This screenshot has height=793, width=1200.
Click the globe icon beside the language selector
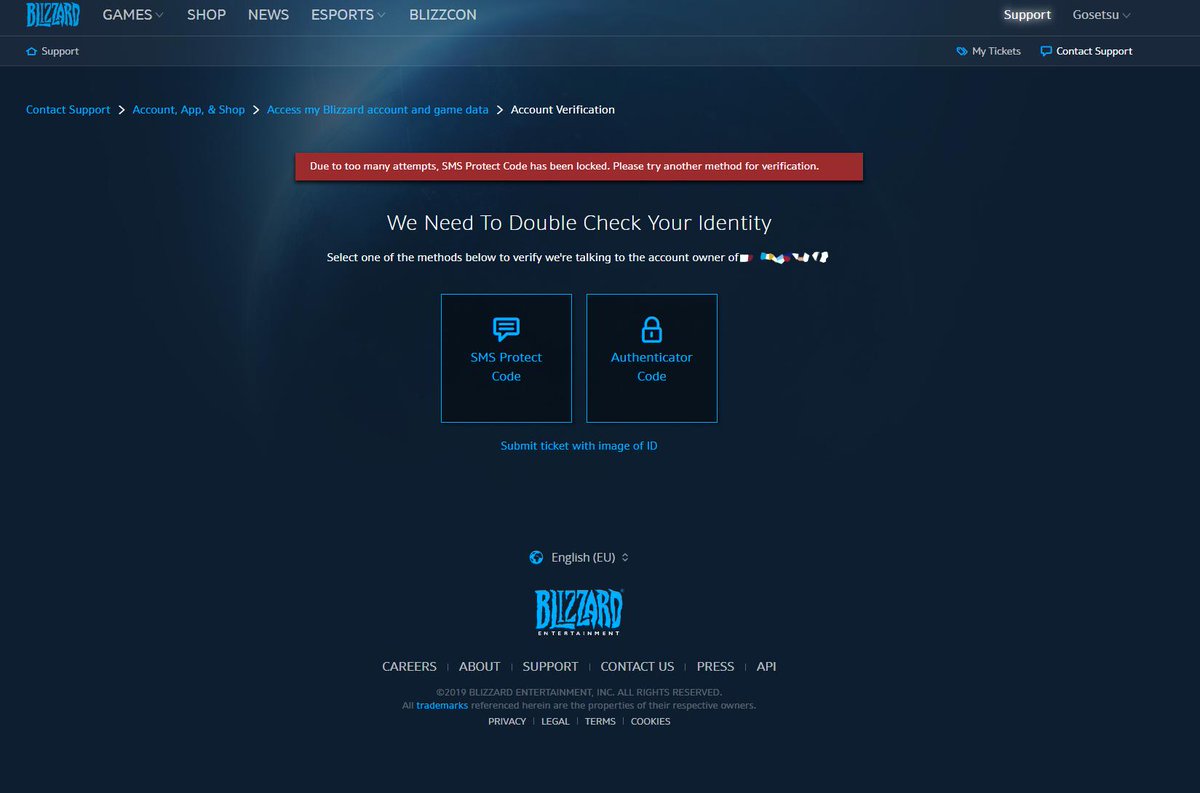tap(537, 557)
